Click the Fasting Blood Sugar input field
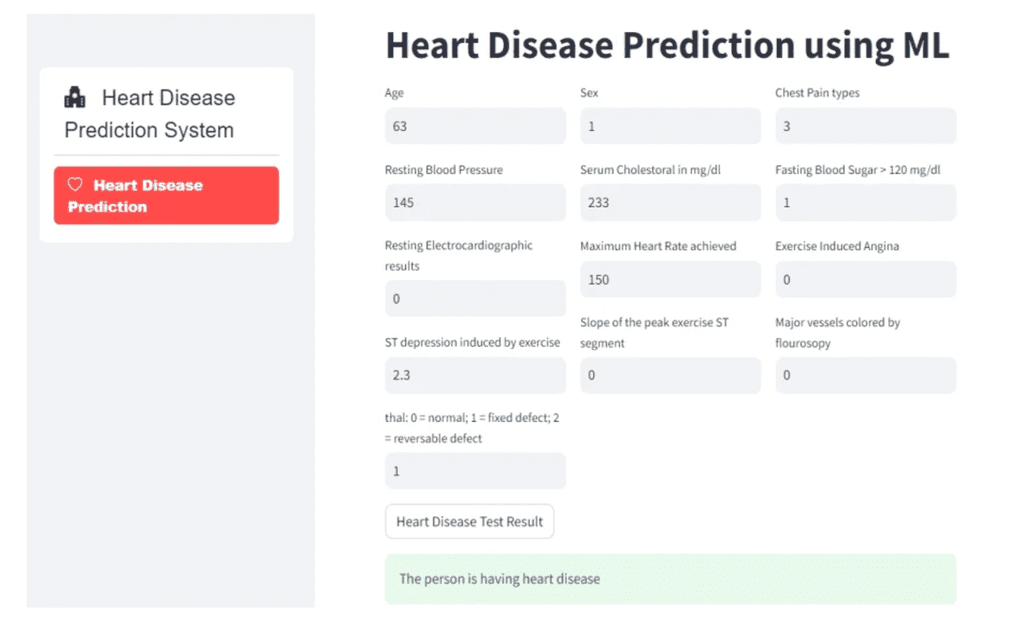Image resolution: width=1024 pixels, height=628 pixels. [x=865, y=202]
